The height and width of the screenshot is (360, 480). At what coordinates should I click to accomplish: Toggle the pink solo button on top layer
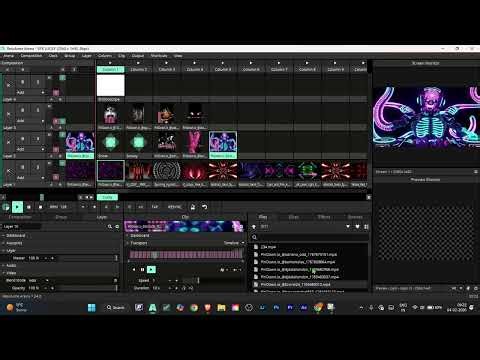(x=56, y=92)
